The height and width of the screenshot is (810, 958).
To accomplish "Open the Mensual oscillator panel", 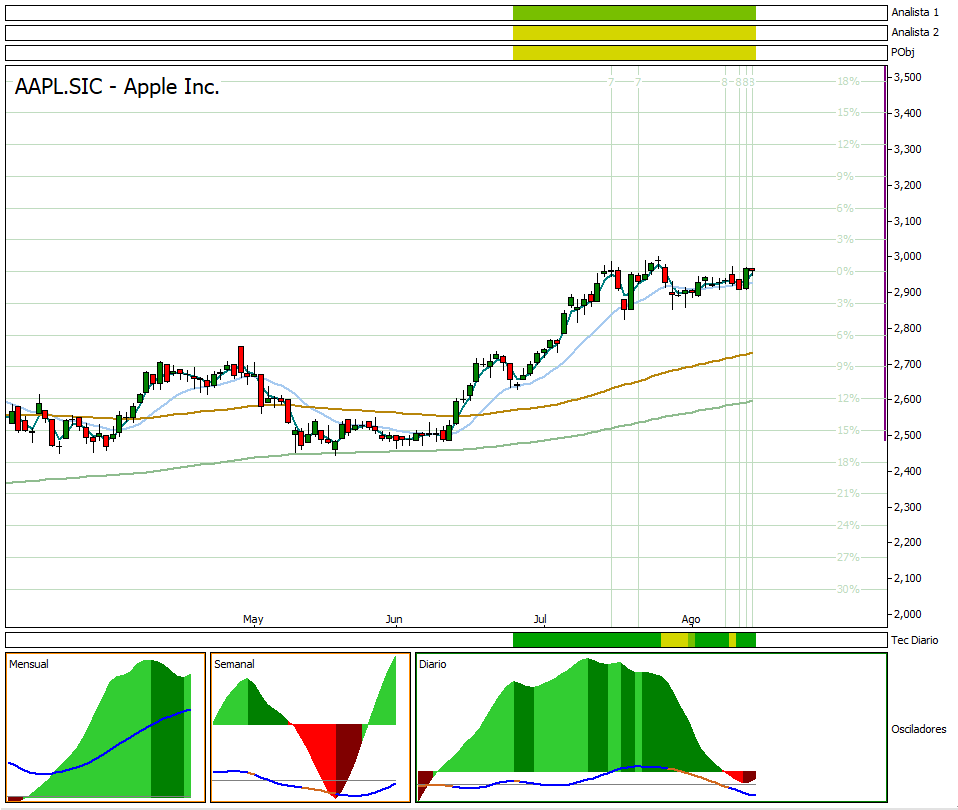I will (106, 727).
